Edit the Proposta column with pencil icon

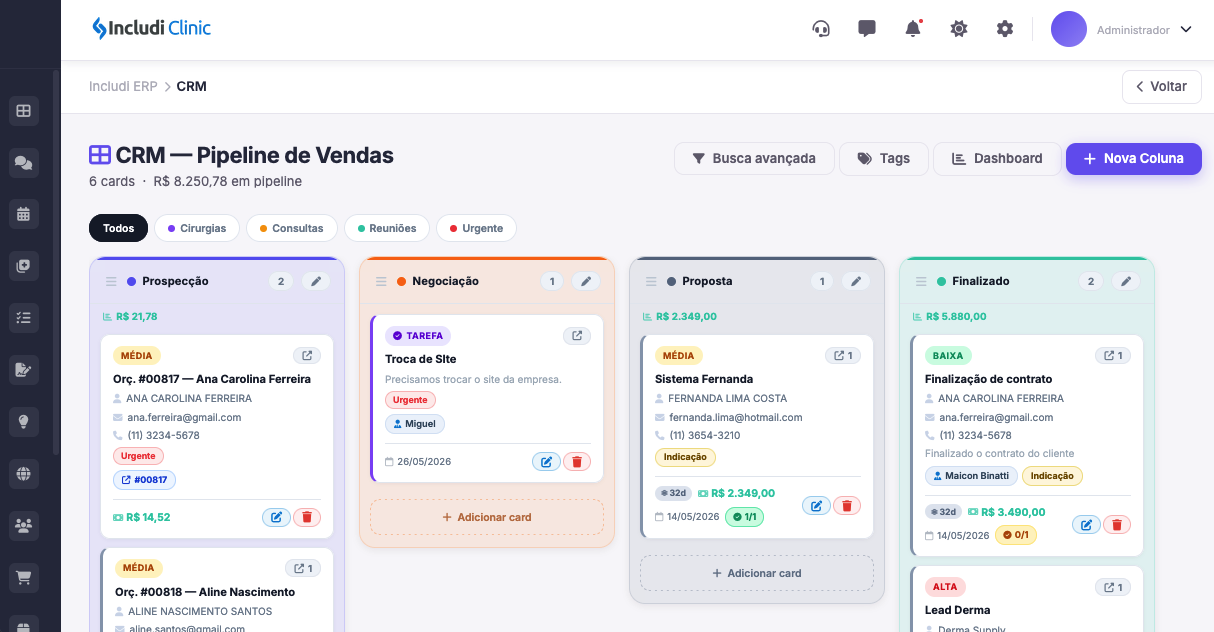pos(856,282)
